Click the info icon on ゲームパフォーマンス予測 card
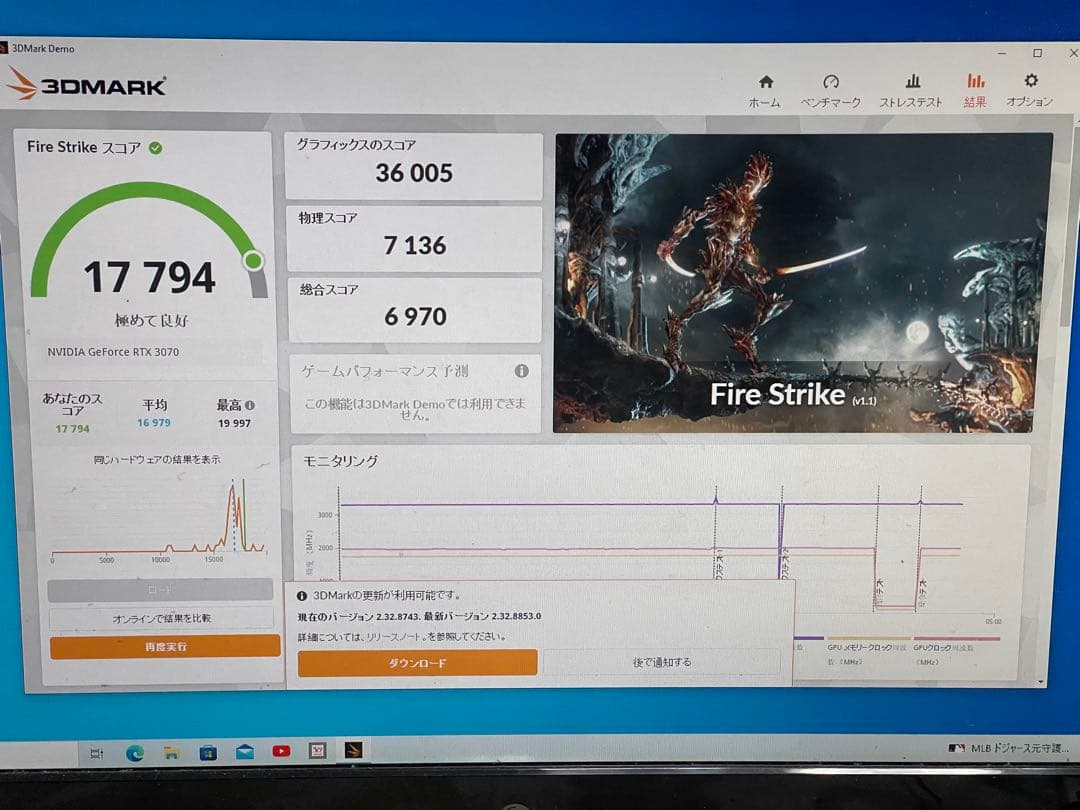 pos(521,371)
